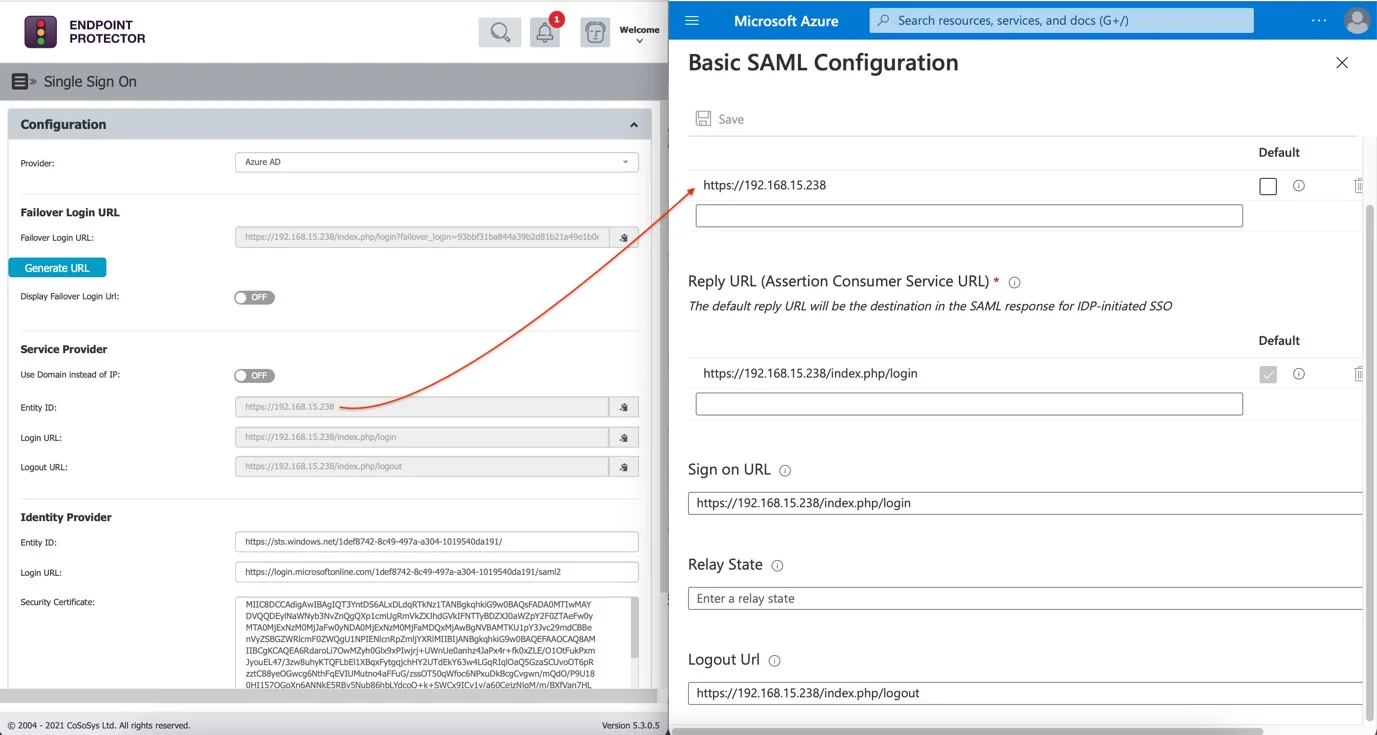Click the empty Reply URL input field
Image resolution: width=1377 pixels, height=735 pixels.
coord(969,403)
